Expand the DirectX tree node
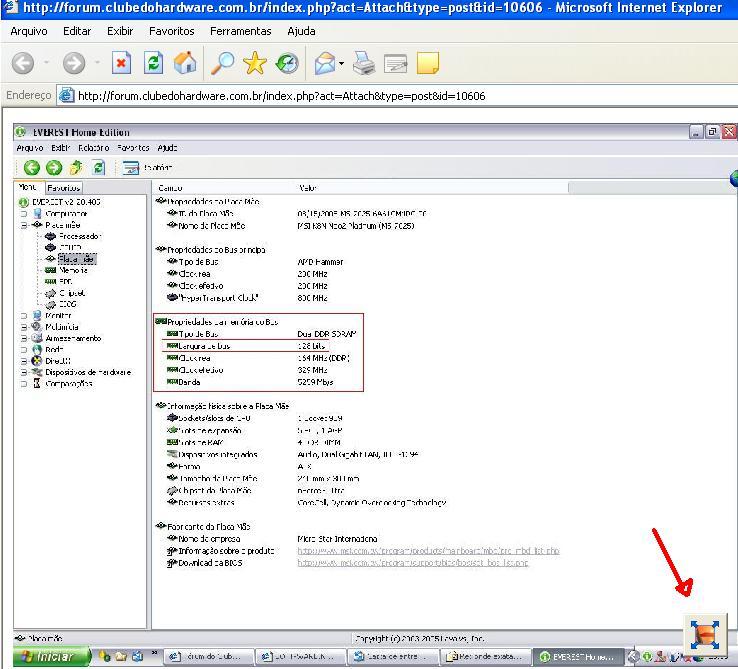 (x=24, y=361)
